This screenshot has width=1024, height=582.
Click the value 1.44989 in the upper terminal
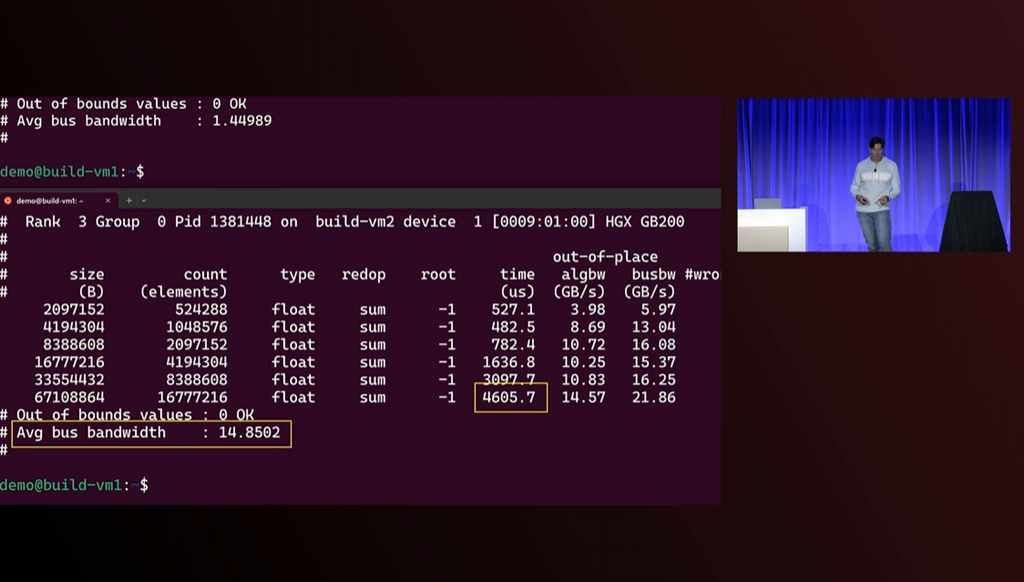(x=242, y=121)
